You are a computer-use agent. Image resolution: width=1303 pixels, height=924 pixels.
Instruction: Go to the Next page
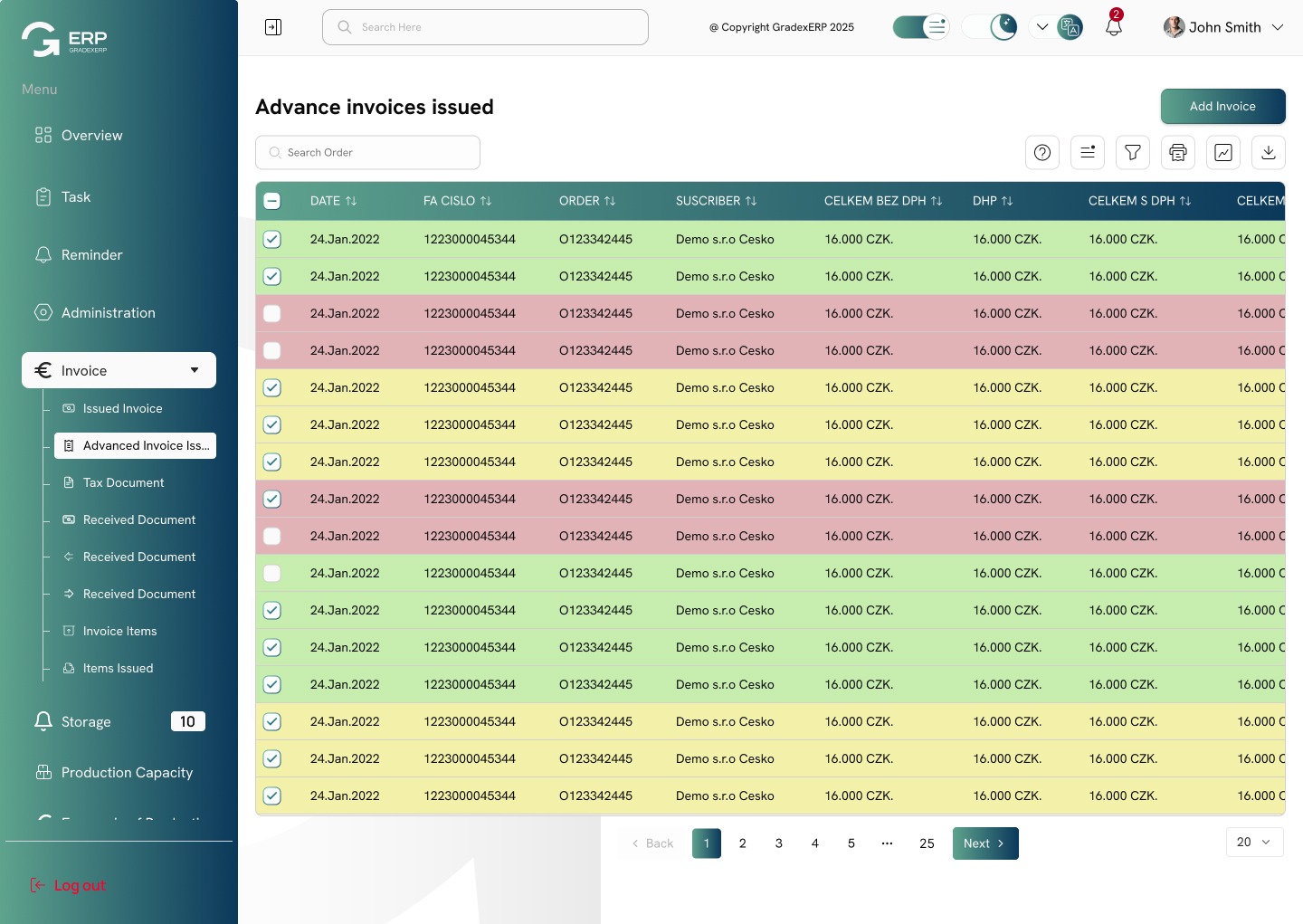[984, 843]
